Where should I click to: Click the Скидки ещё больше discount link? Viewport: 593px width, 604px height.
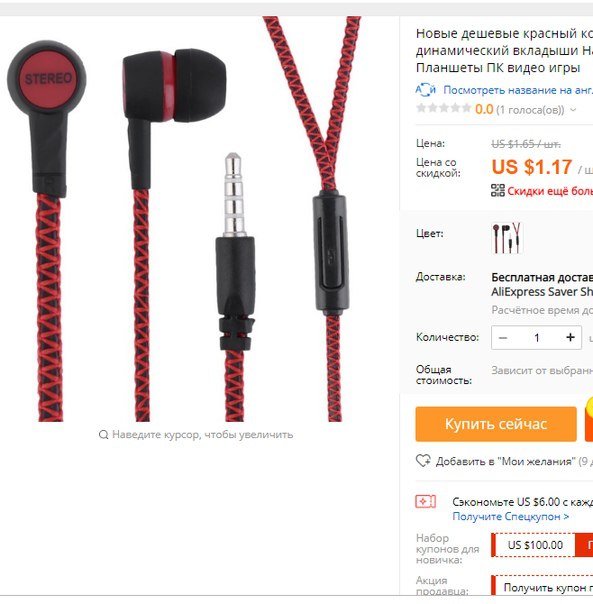coord(550,191)
